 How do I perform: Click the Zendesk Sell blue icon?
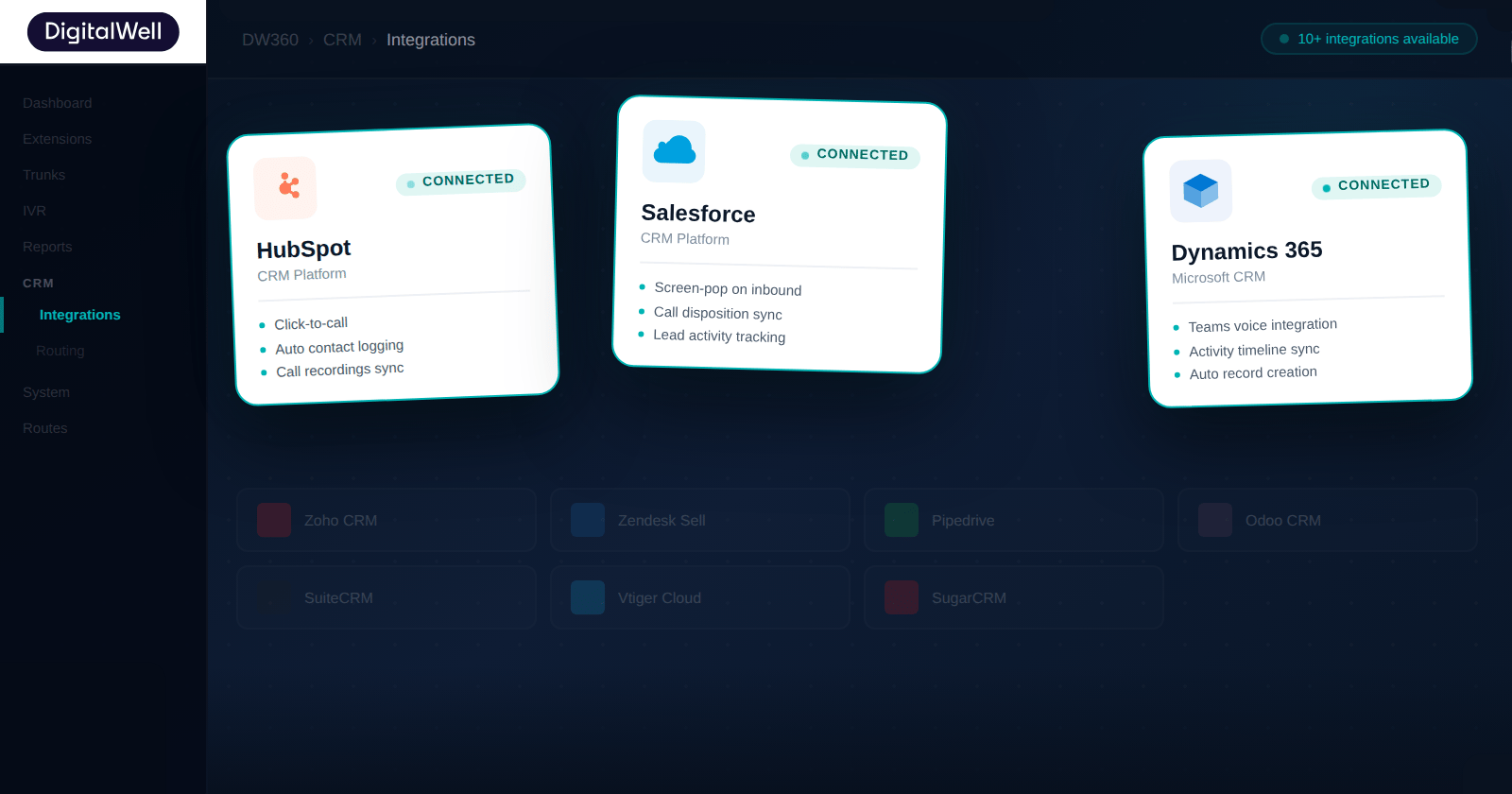click(588, 520)
